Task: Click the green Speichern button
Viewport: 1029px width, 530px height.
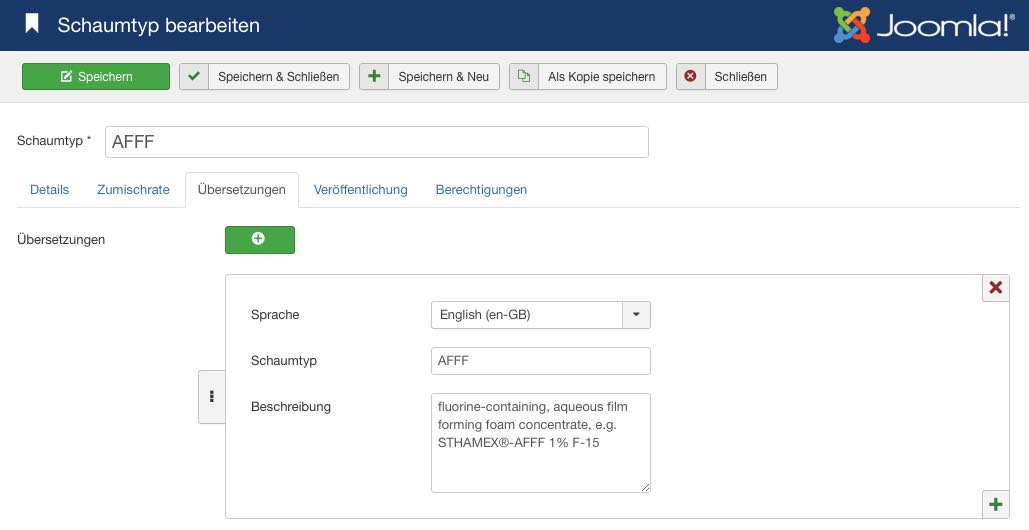Action: (96, 76)
